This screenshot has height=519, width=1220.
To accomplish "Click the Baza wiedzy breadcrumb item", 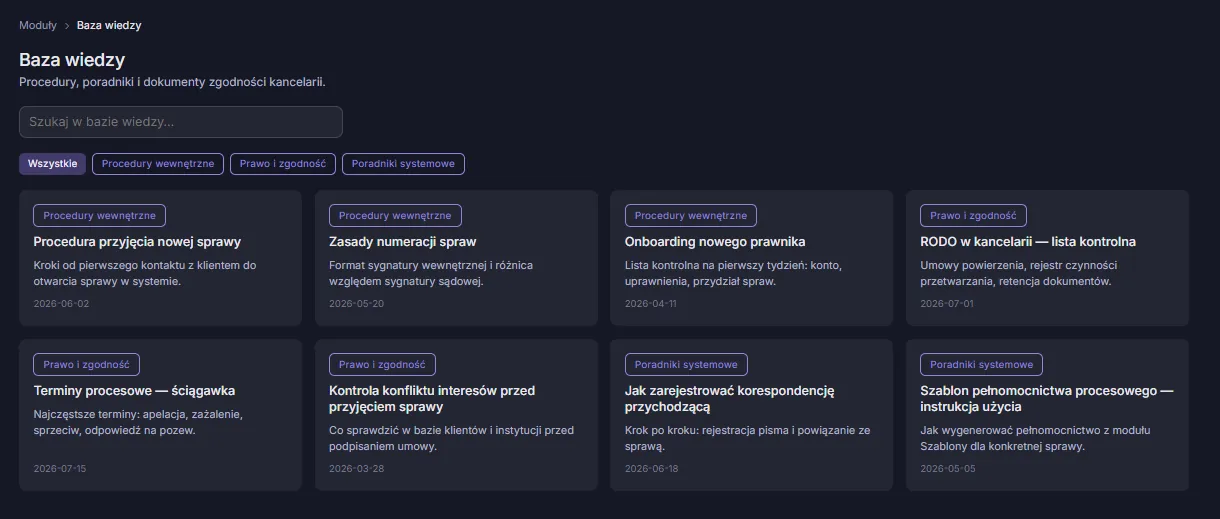I will [x=109, y=25].
